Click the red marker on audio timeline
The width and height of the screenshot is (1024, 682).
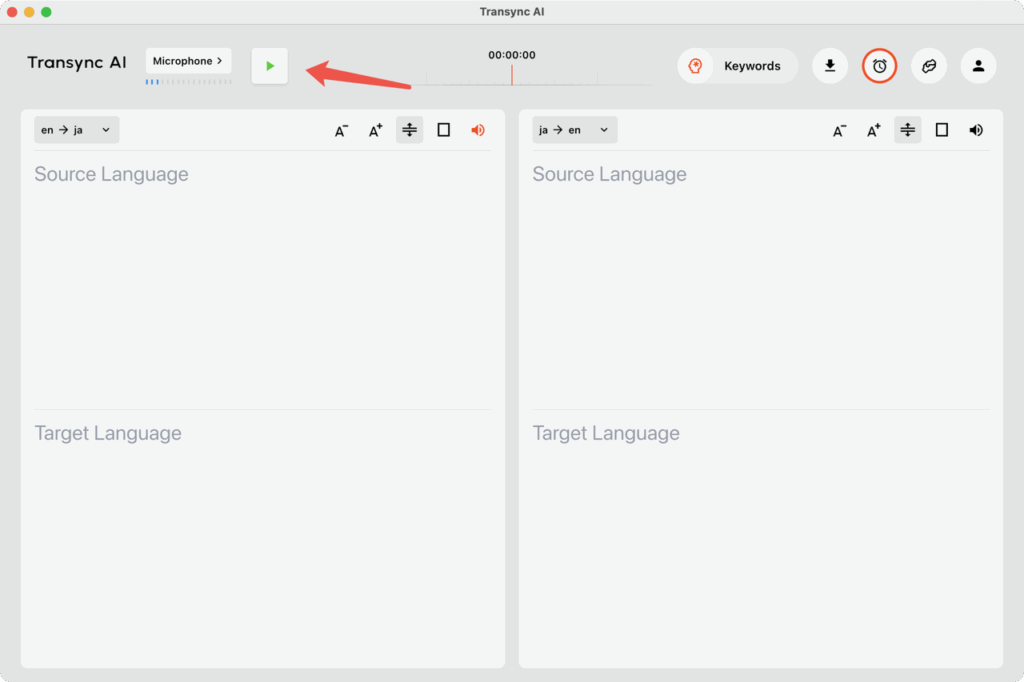[512, 75]
